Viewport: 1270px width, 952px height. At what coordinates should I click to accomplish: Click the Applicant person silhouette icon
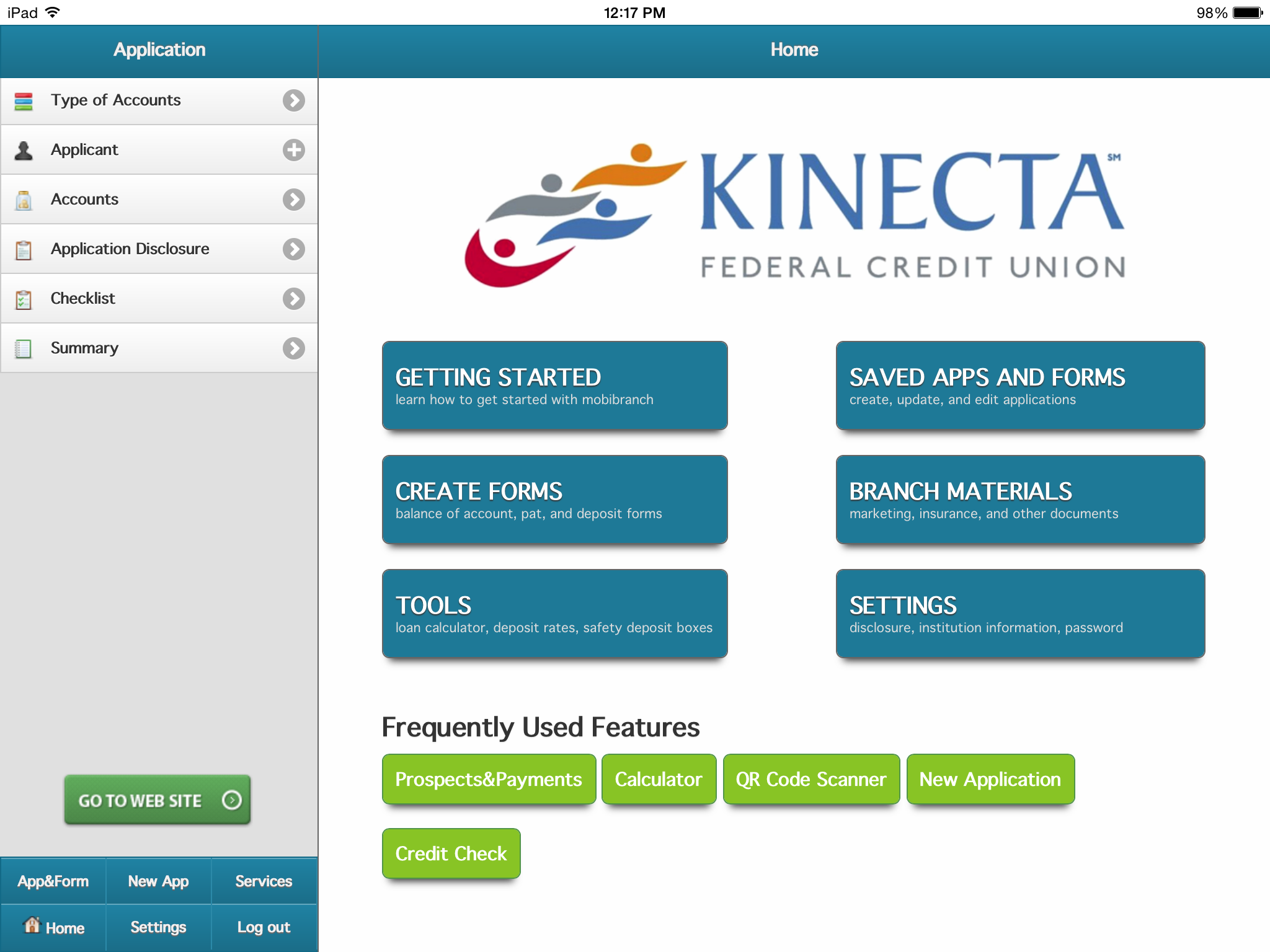(24, 151)
